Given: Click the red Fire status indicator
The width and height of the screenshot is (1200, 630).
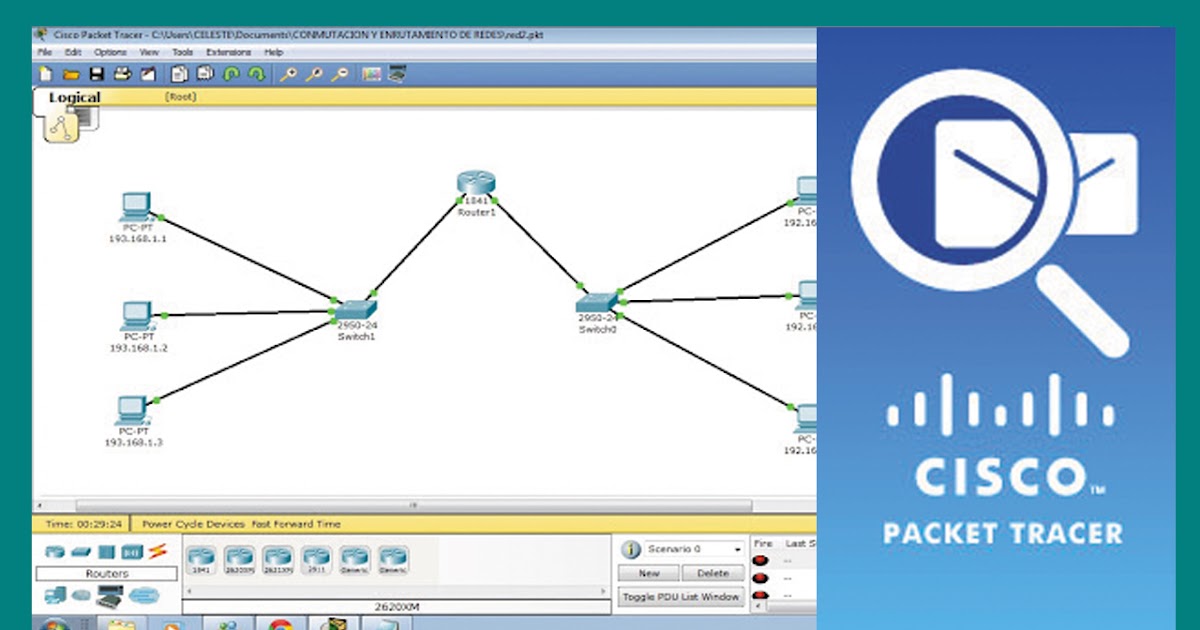Looking at the screenshot, I should coord(762,558).
